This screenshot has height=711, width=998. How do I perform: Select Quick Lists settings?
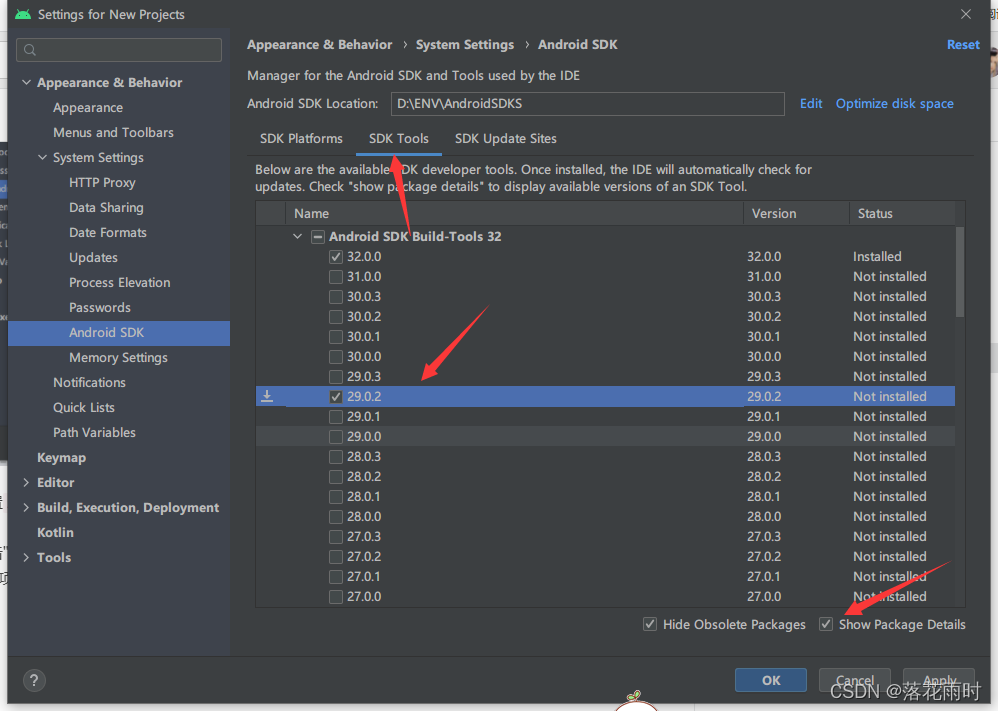(84, 407)
